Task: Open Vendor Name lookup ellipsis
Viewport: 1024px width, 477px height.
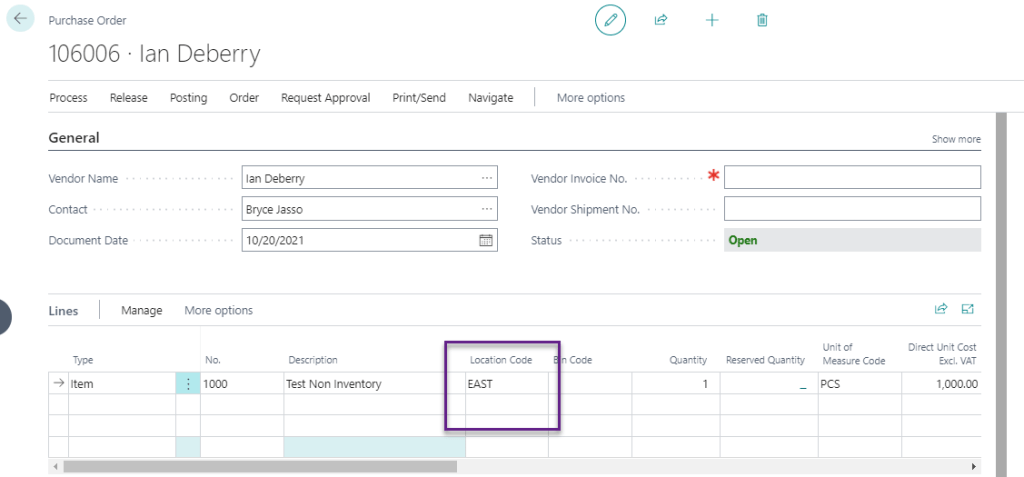Action: point(487,178)
